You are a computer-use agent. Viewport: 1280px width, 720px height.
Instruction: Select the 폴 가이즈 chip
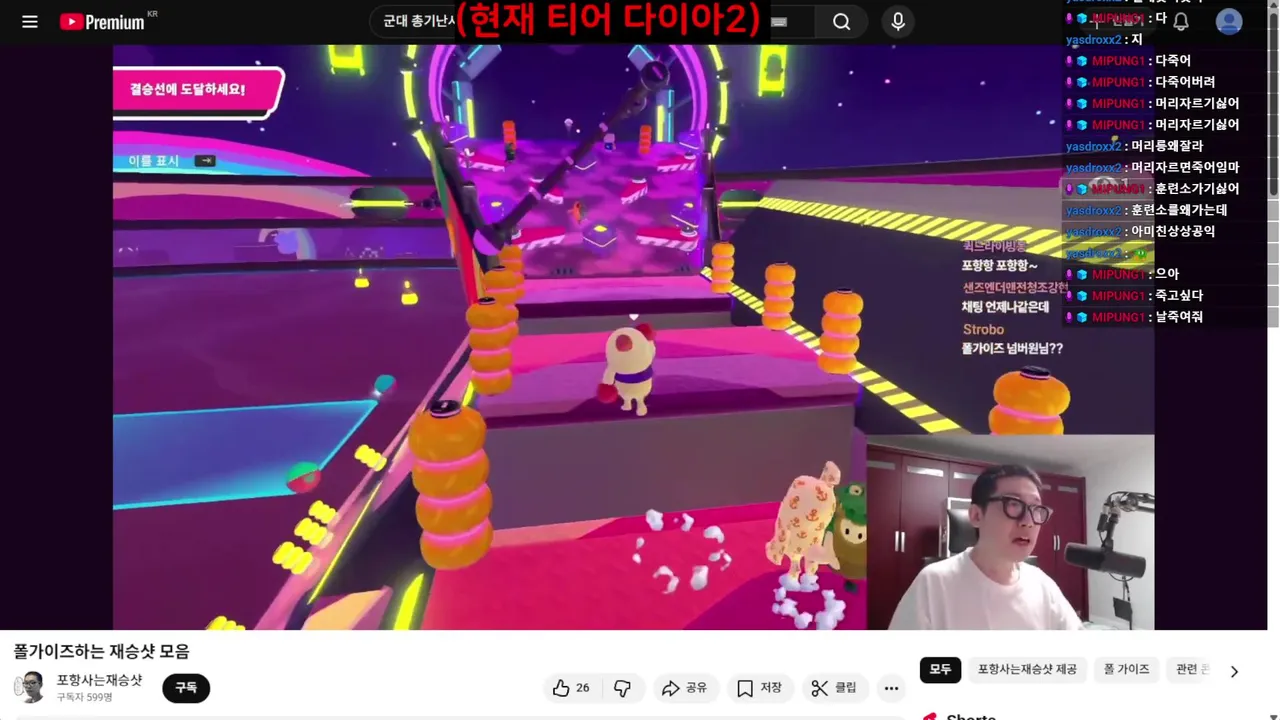(x=1127, y=669)
